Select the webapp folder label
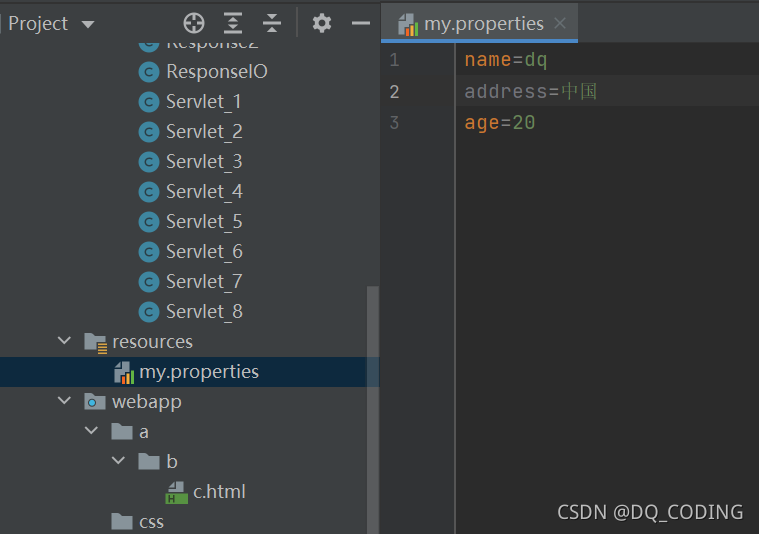 (x=147, y=402)
